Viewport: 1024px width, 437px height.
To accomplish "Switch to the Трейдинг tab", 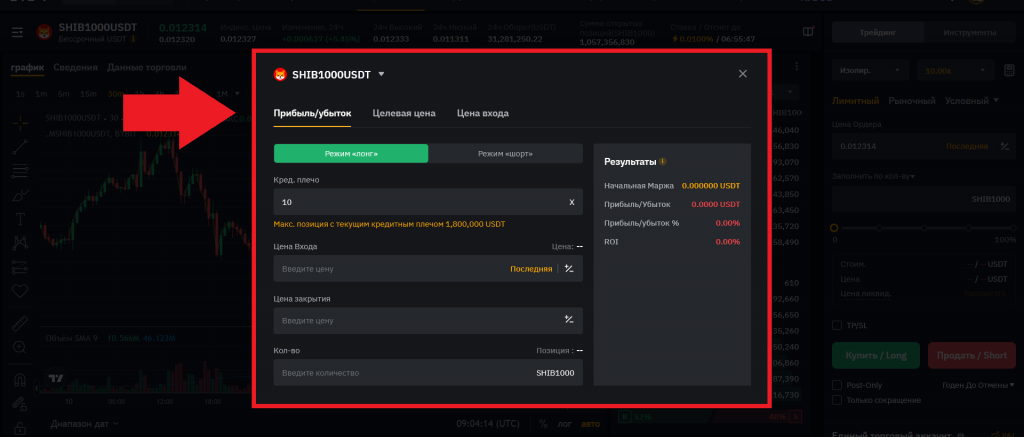I will [x=878, y=32].
